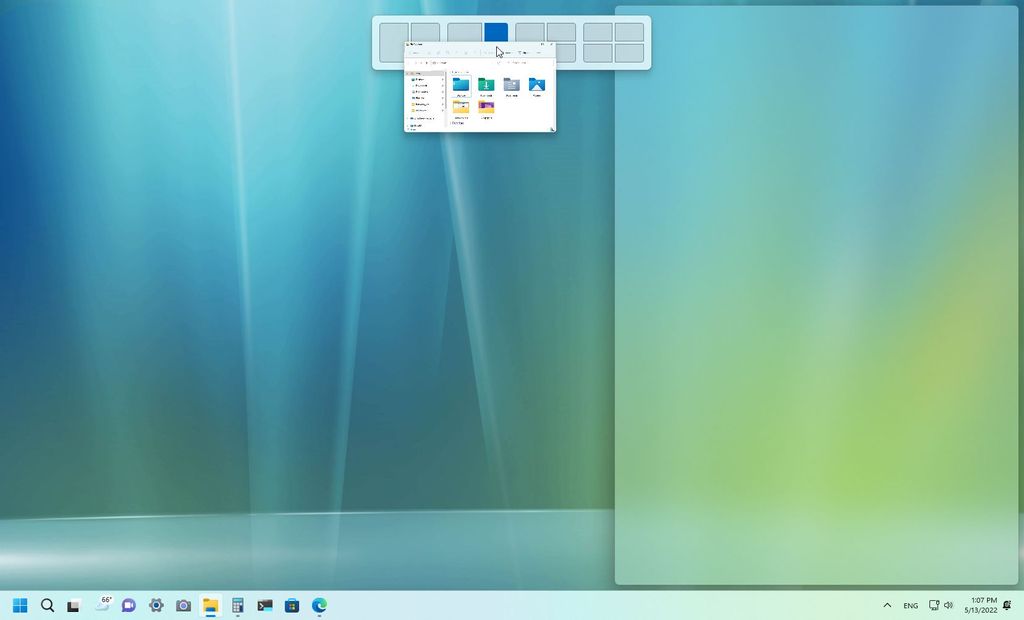
Task: Open the See more ellipsis menu
Action: click(539, 52)
